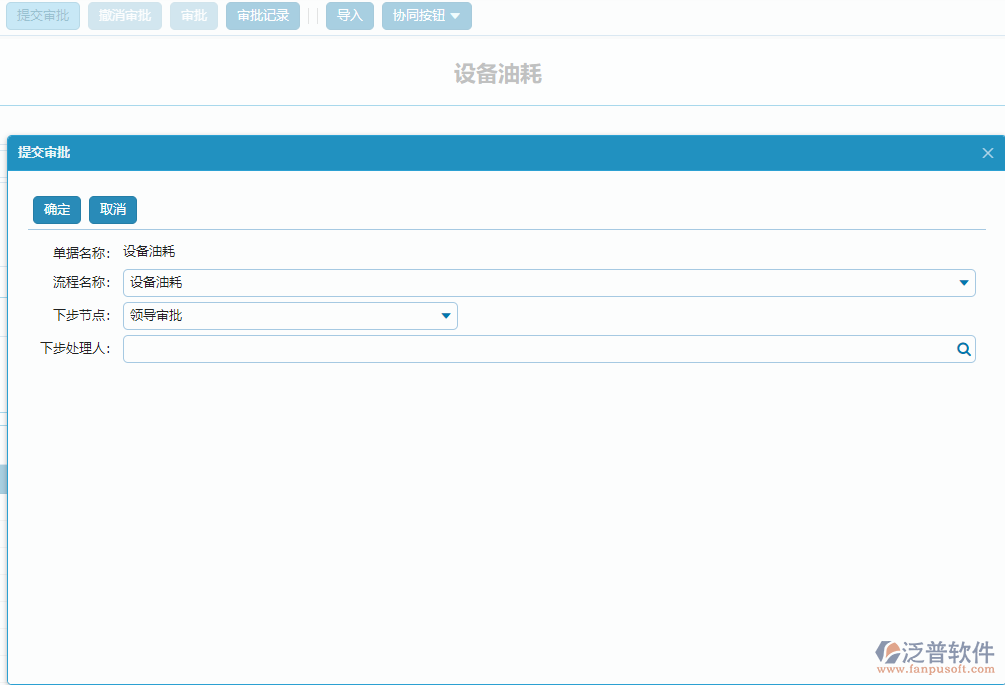Open the www.fanpusoft.com link
Screen dimensions: 1005x685
936,671
